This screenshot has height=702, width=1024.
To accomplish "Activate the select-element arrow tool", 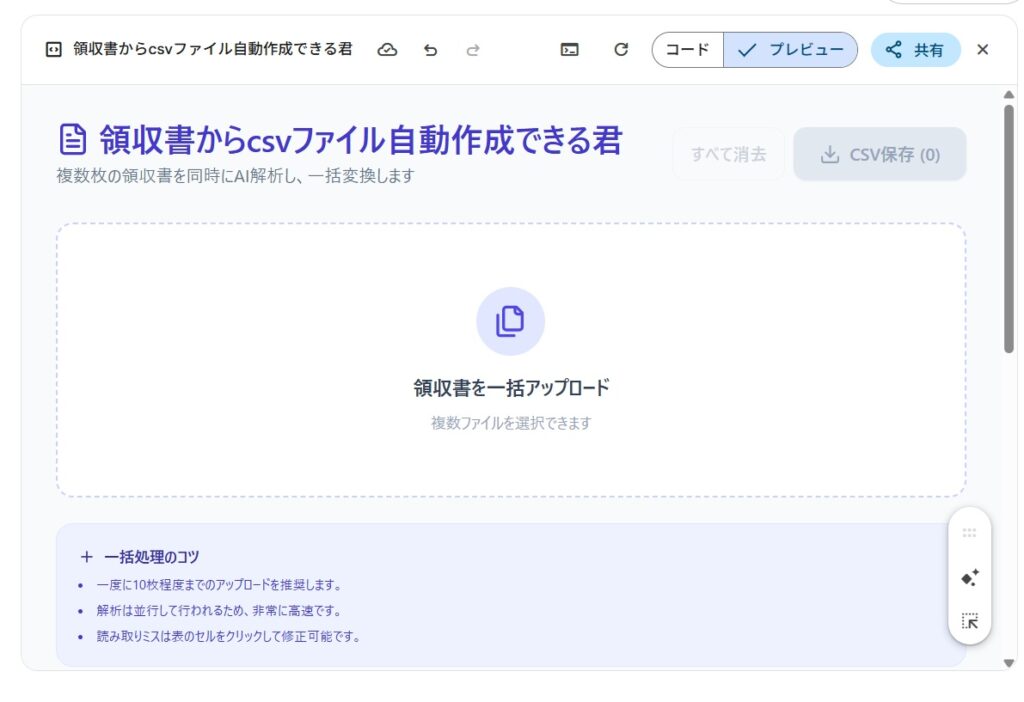I will (969, 621).
